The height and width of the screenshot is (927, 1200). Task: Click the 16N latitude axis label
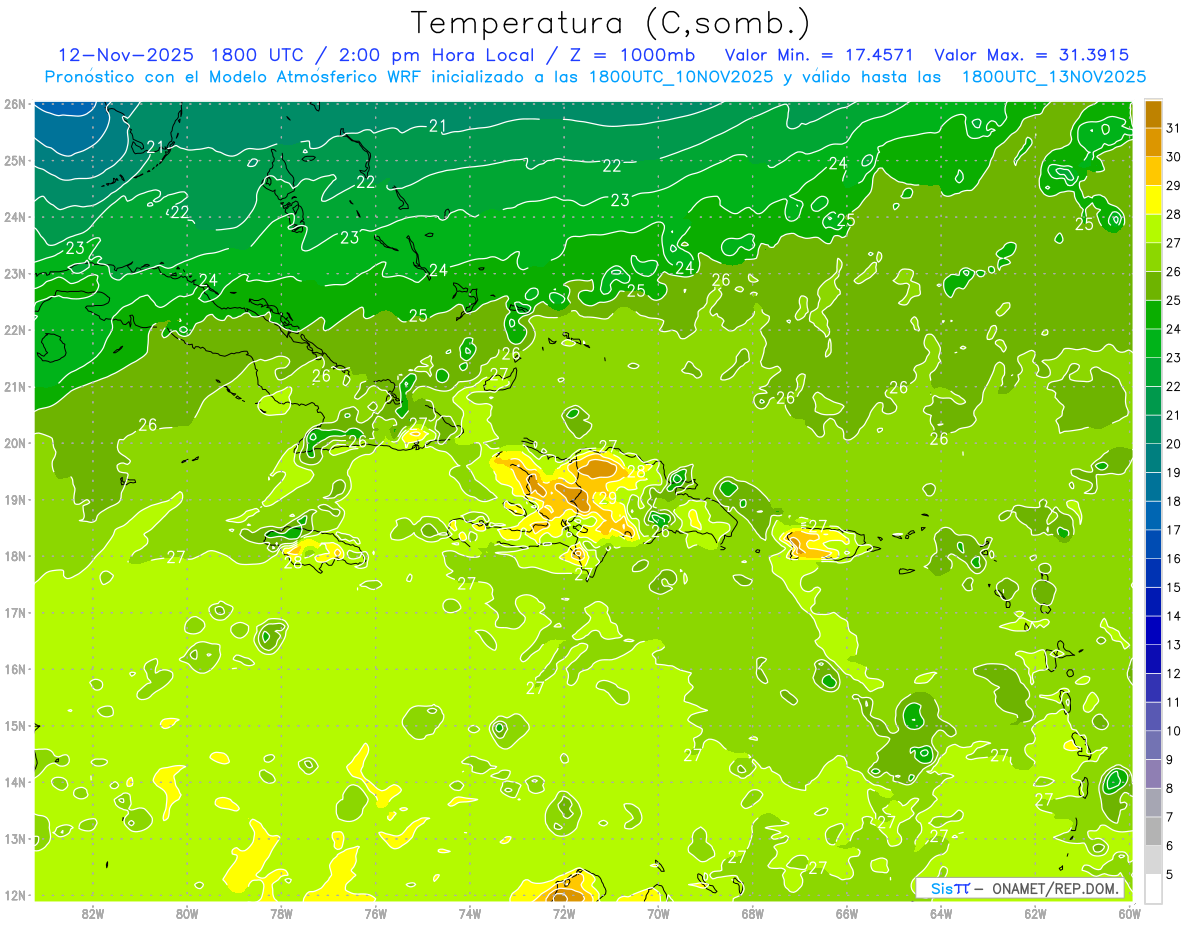15,669
